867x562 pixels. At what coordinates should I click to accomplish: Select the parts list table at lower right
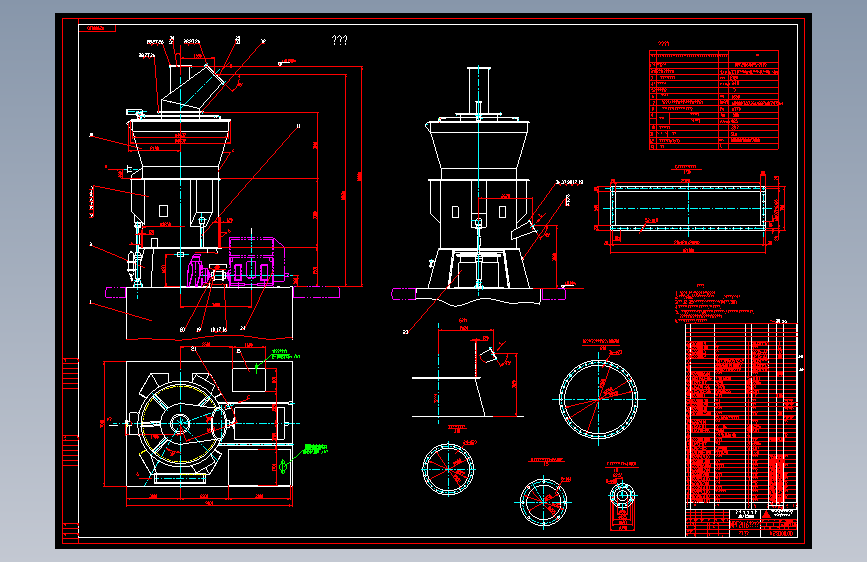[741, 414]
